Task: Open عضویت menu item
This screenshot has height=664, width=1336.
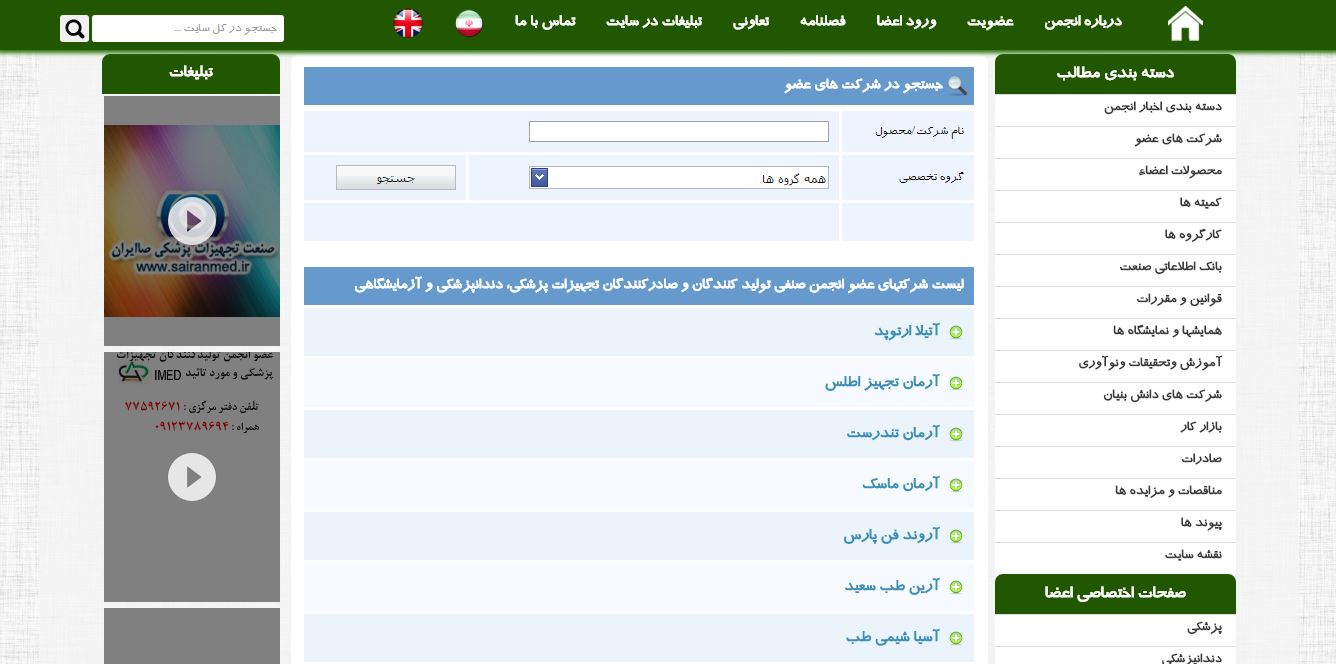Action: point(990,21)
